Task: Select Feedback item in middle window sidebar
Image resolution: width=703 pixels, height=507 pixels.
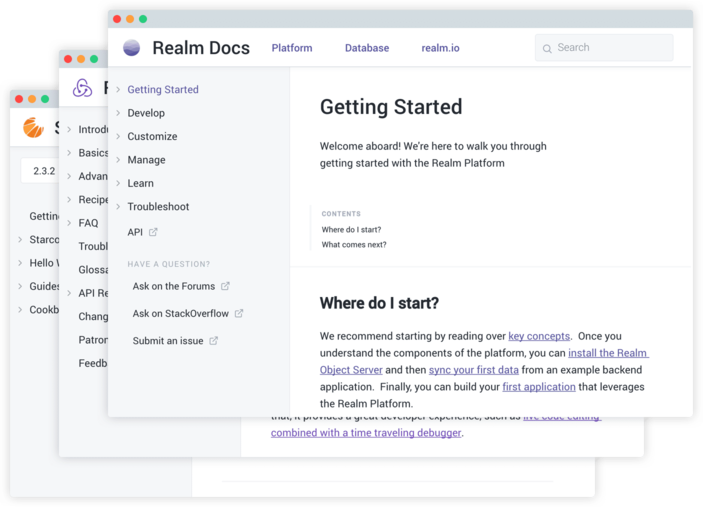Action: click(93, 363)
